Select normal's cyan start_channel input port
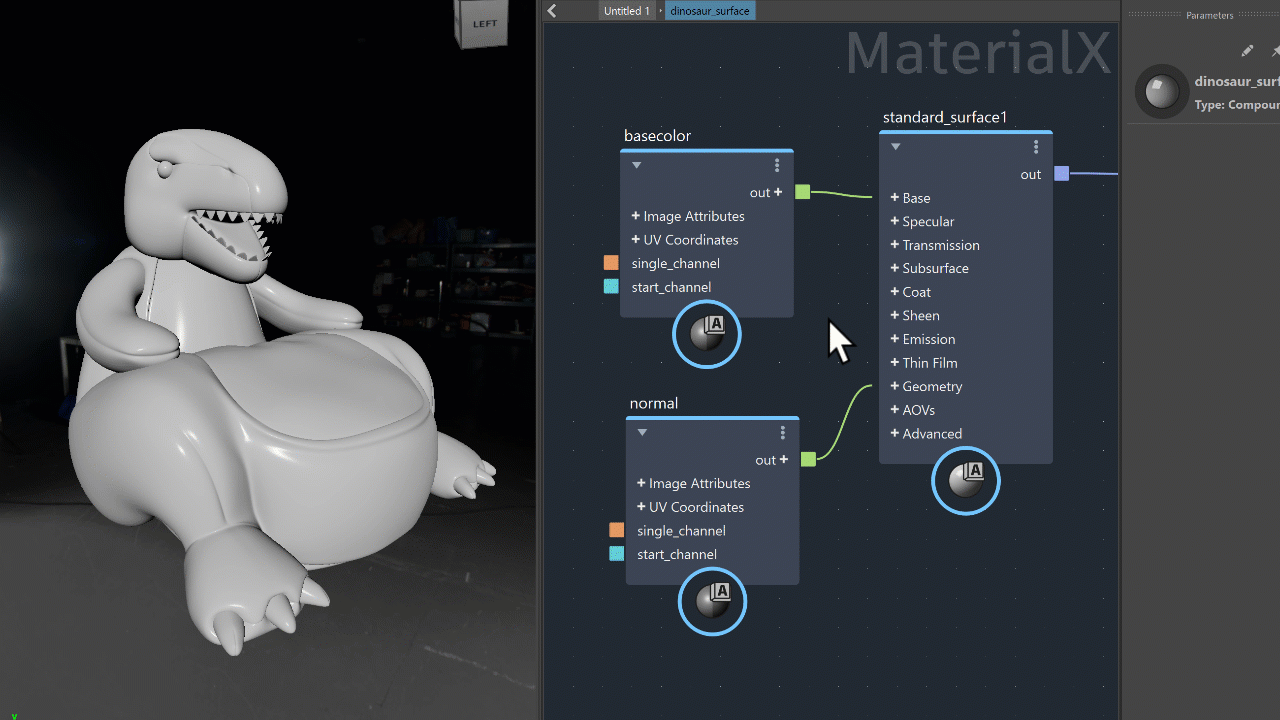This screenshot has width=1280, height=720. click(x=617, y=554)
